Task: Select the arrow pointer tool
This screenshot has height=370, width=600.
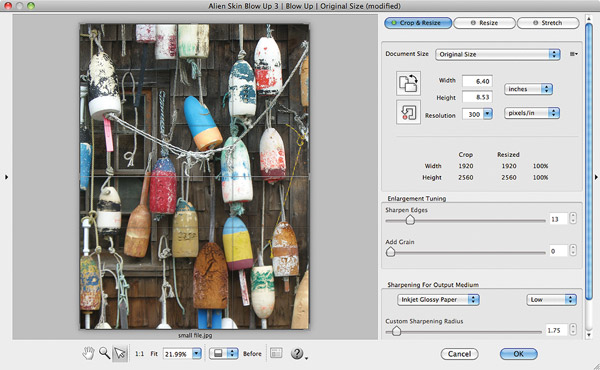Action: coord(120,353)
